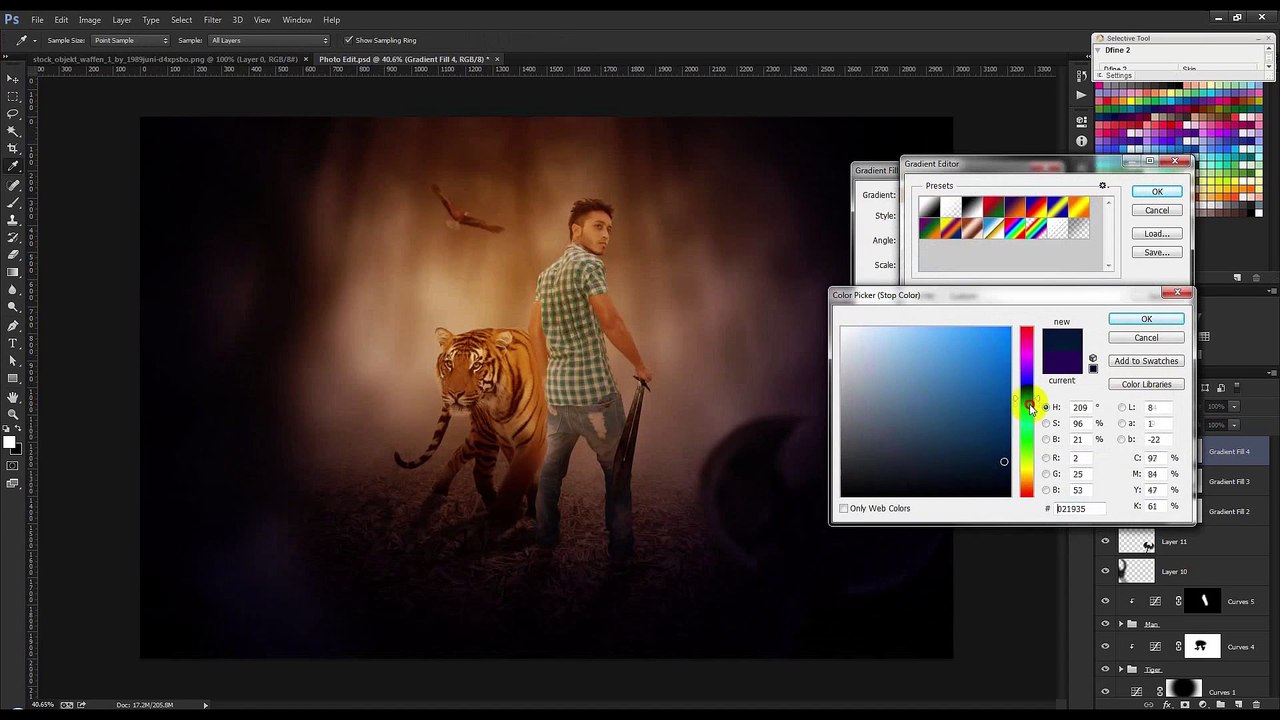Expand the Man layer group
The image size is (1280, 720).
coord(1120,624)
